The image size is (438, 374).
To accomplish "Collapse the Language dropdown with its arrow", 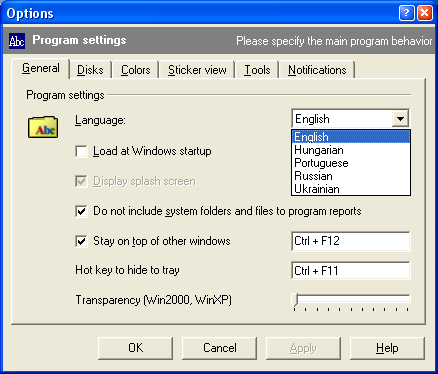I will point(400,119).
